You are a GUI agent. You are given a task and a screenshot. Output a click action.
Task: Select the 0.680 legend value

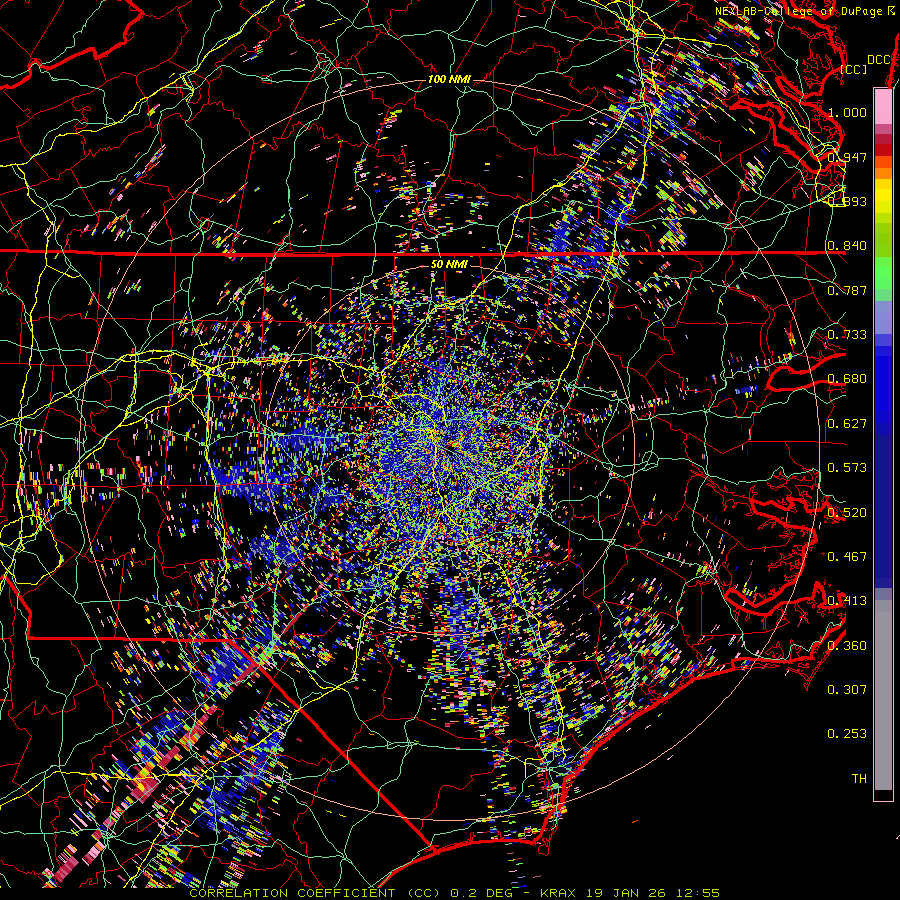[x=847, y=379]
